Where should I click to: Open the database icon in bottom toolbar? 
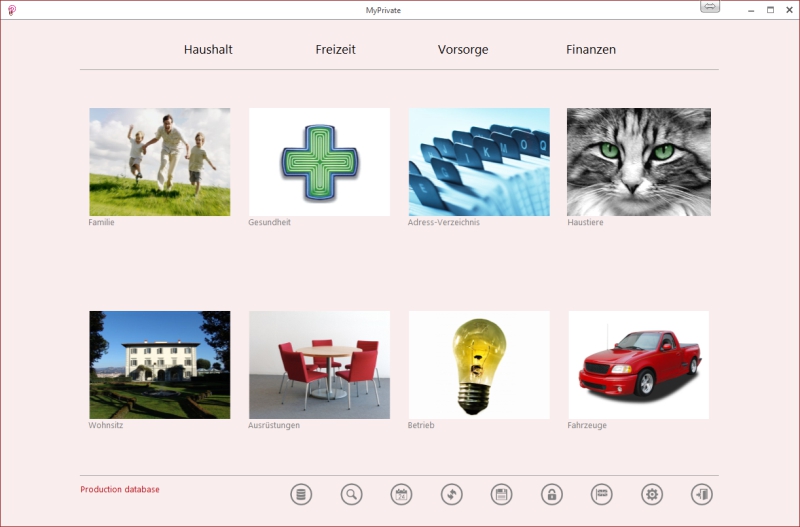pos(301,494)
